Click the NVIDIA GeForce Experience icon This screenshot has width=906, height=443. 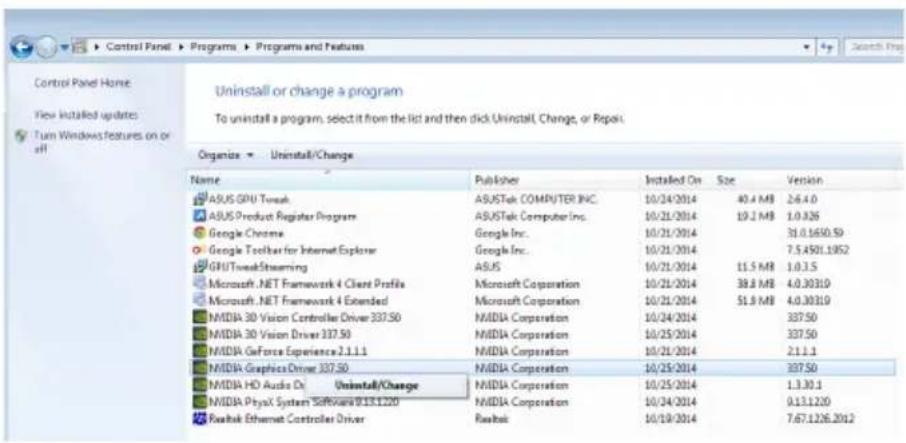(199, 352)
